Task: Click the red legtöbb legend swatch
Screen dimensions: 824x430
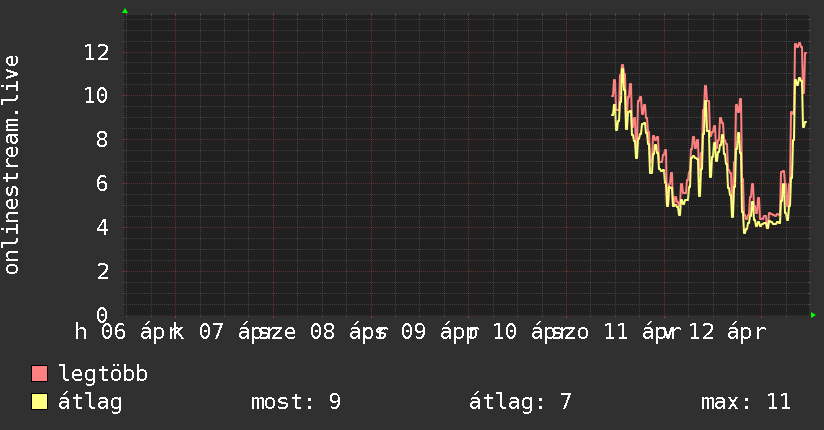Action: pos(40,374)
